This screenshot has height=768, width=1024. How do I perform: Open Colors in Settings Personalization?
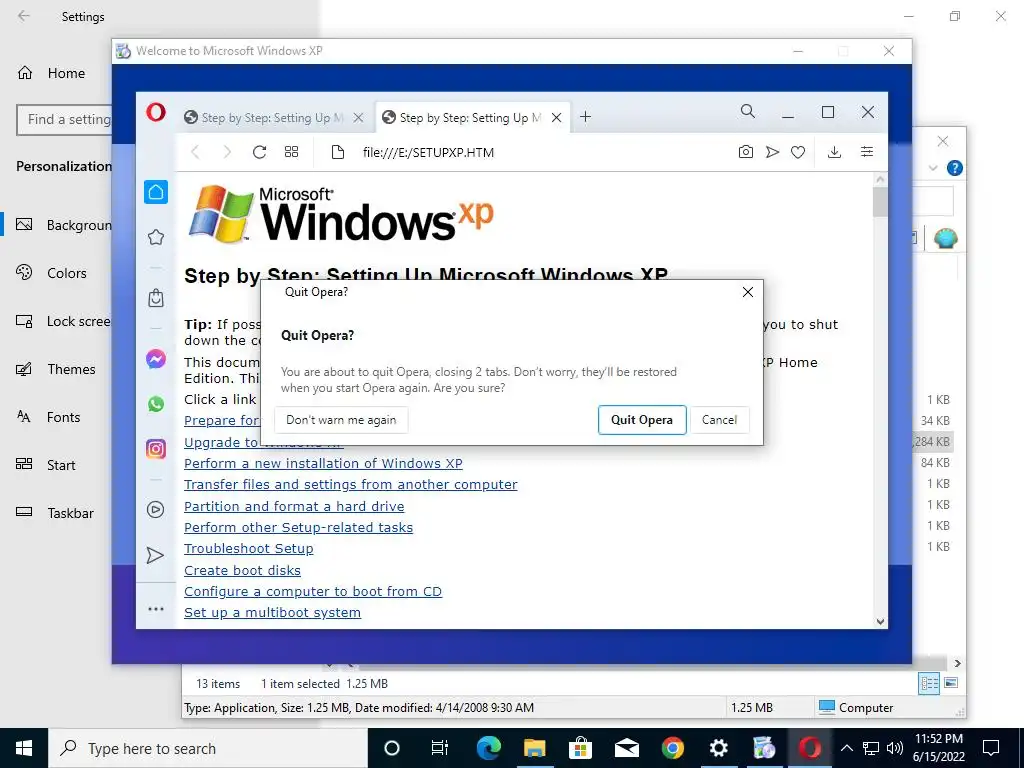[52, 273]
